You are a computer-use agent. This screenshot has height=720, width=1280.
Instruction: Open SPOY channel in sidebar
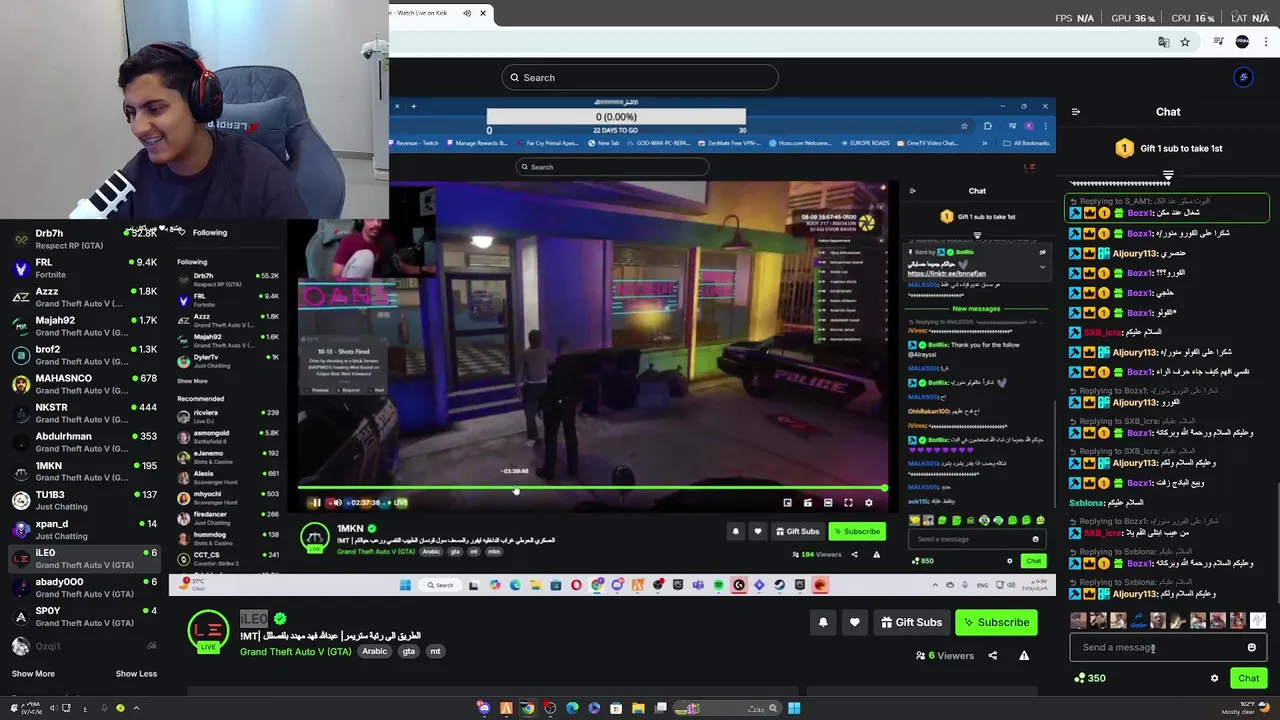84,616
